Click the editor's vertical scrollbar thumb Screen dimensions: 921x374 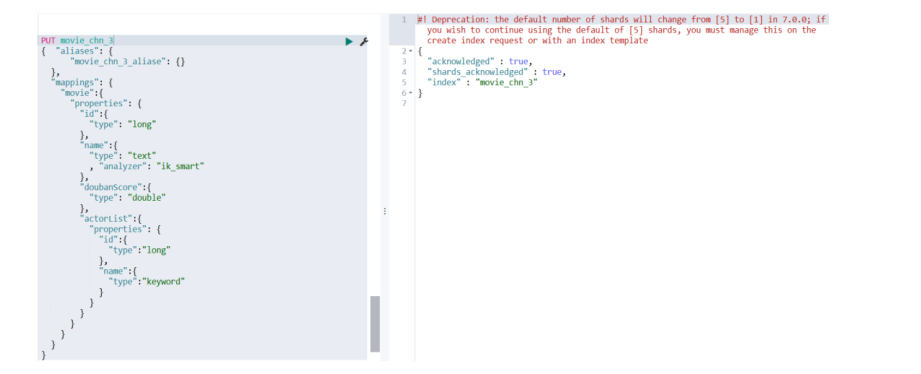pyautogui.click(x=375, y=324)
